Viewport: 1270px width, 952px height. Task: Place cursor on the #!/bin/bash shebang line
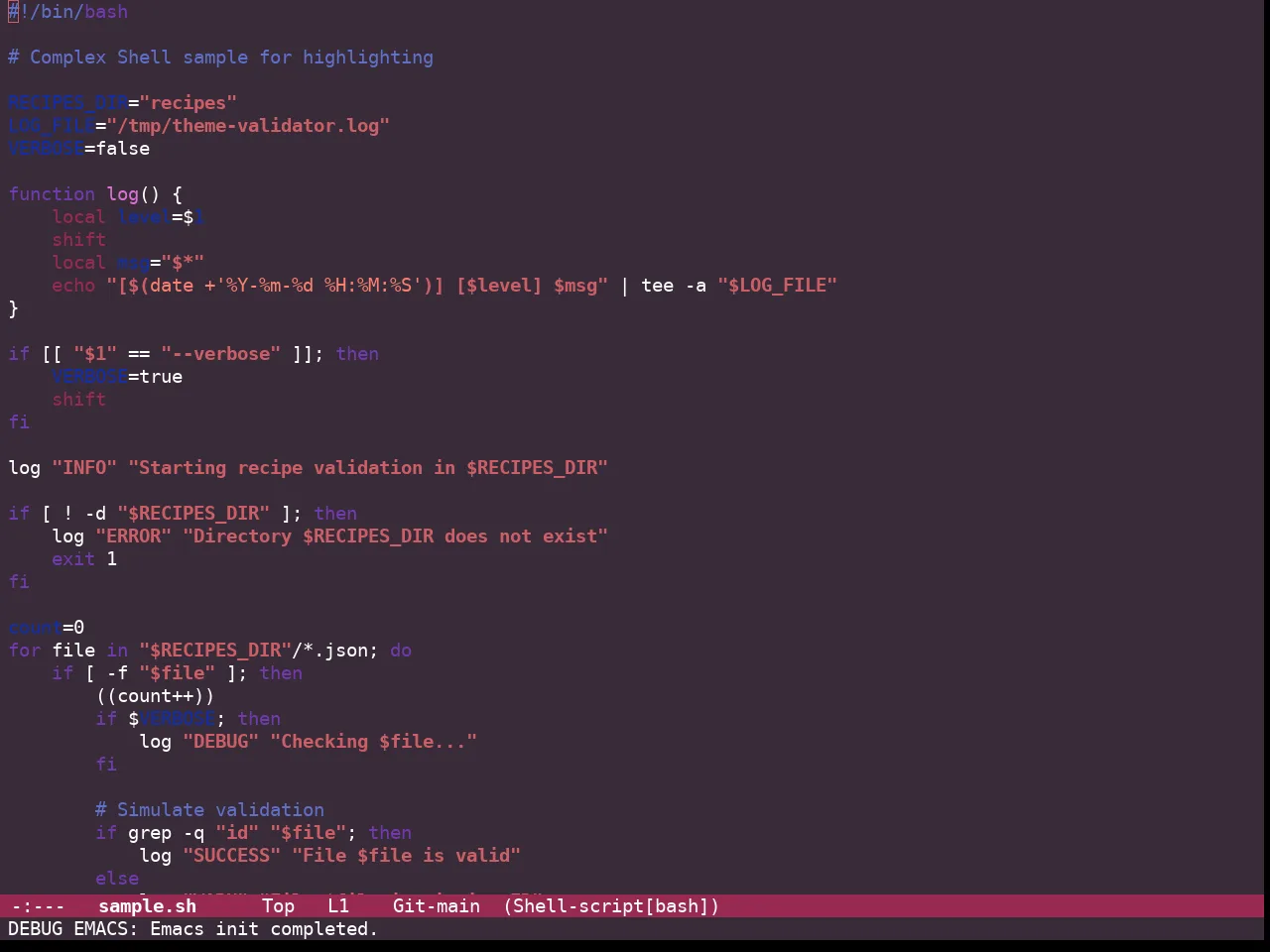68,12
